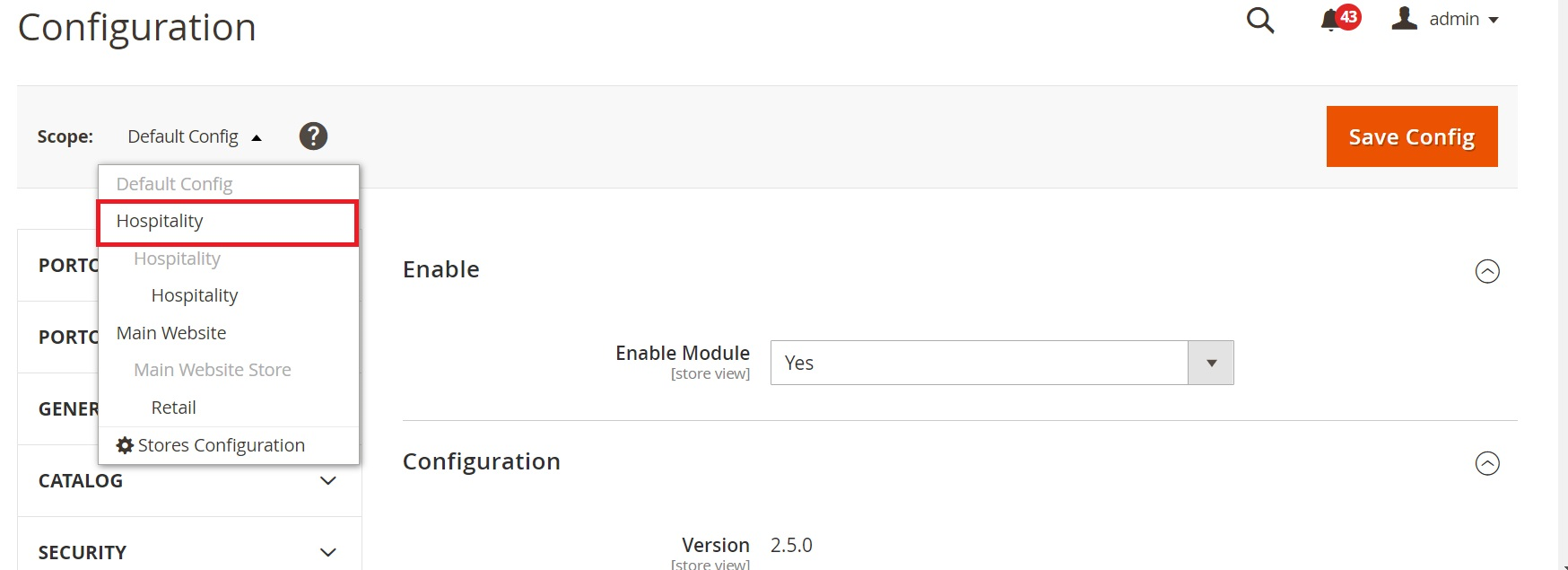Expand the Catalog sidebar section chevron

point(328,481)
